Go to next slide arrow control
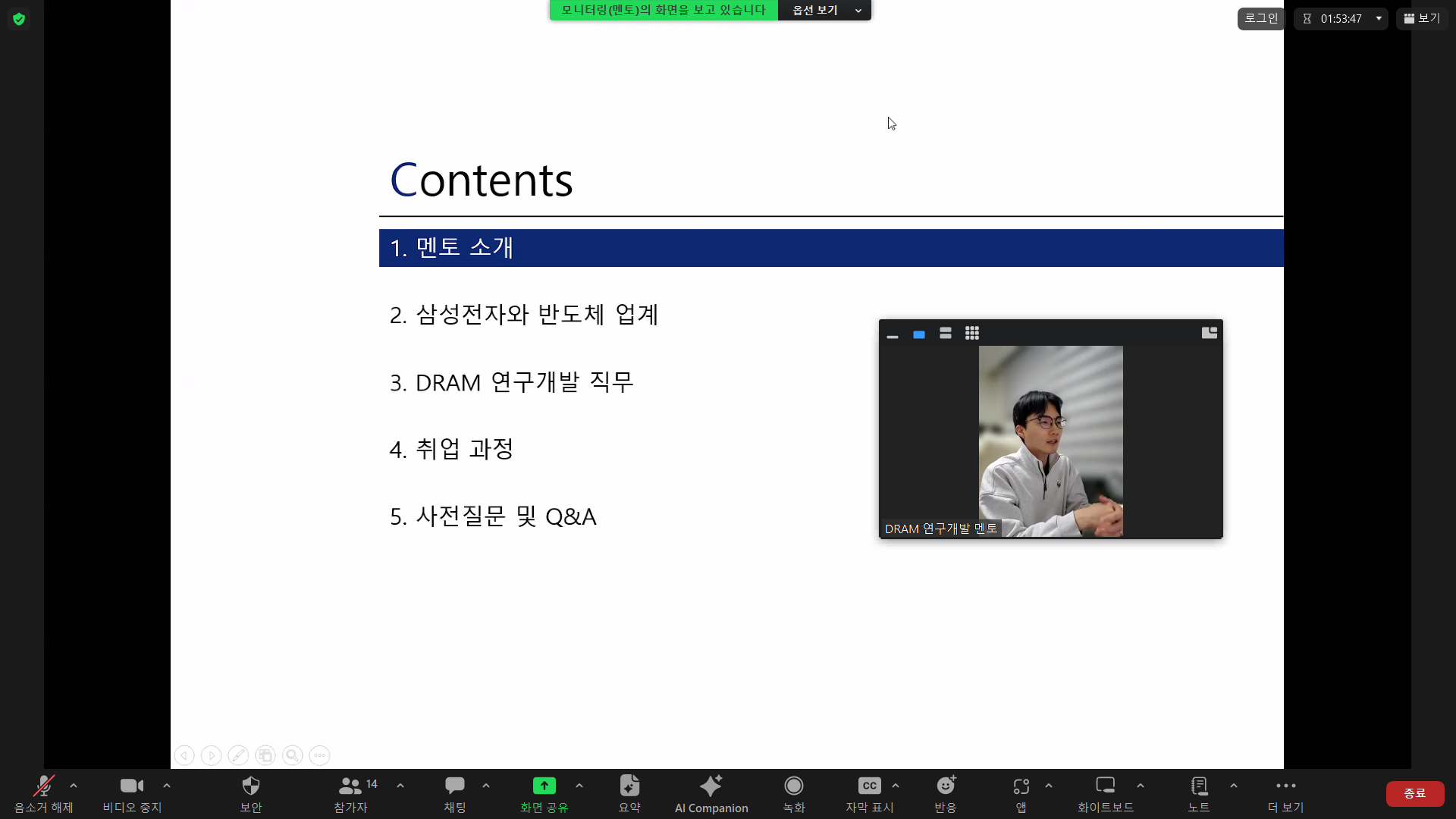1456x819 pixels. pos(212,755)
